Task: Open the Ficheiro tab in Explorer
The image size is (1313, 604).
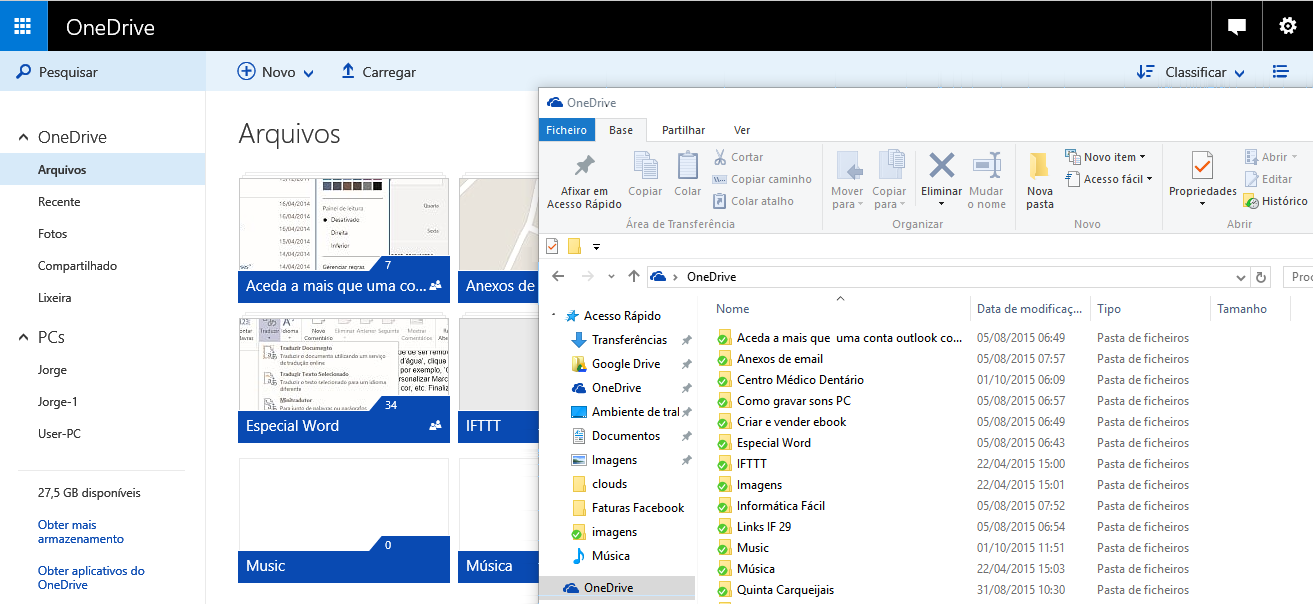Action: coord(567,130)
